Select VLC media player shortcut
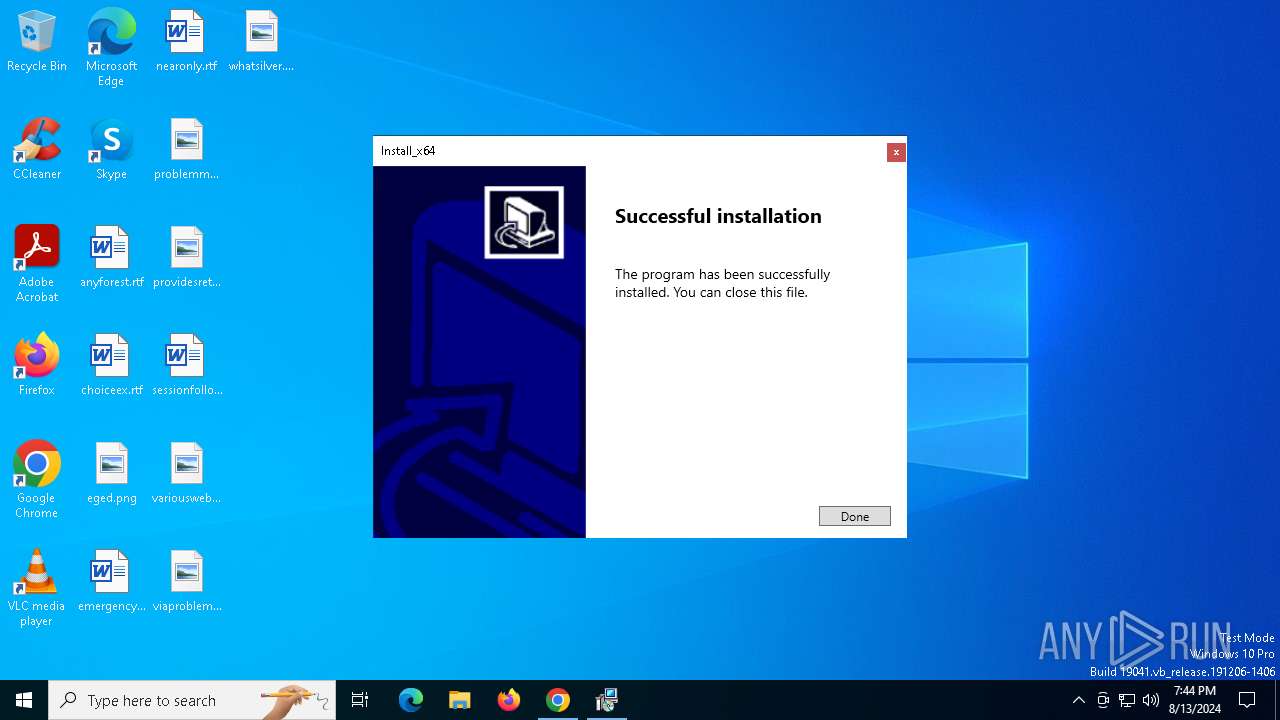The height and width of the screenshot is (720, 1280). click(x=37, y=588)
